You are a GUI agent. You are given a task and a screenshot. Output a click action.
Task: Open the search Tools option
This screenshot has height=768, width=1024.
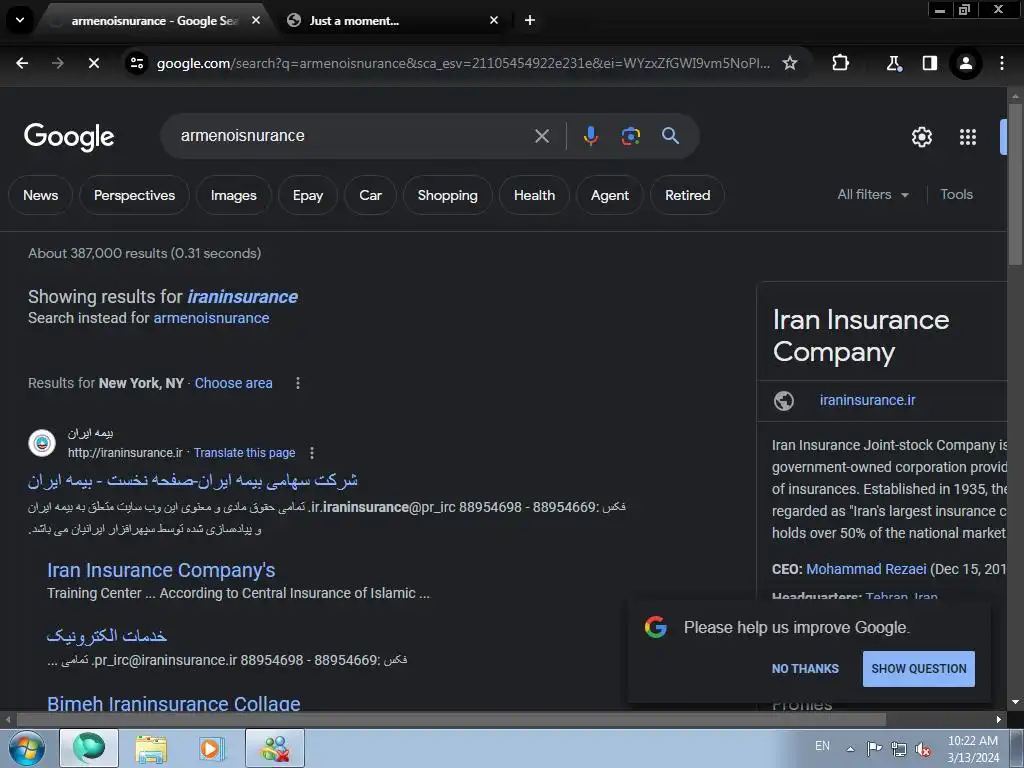click(x=956, y=195)
